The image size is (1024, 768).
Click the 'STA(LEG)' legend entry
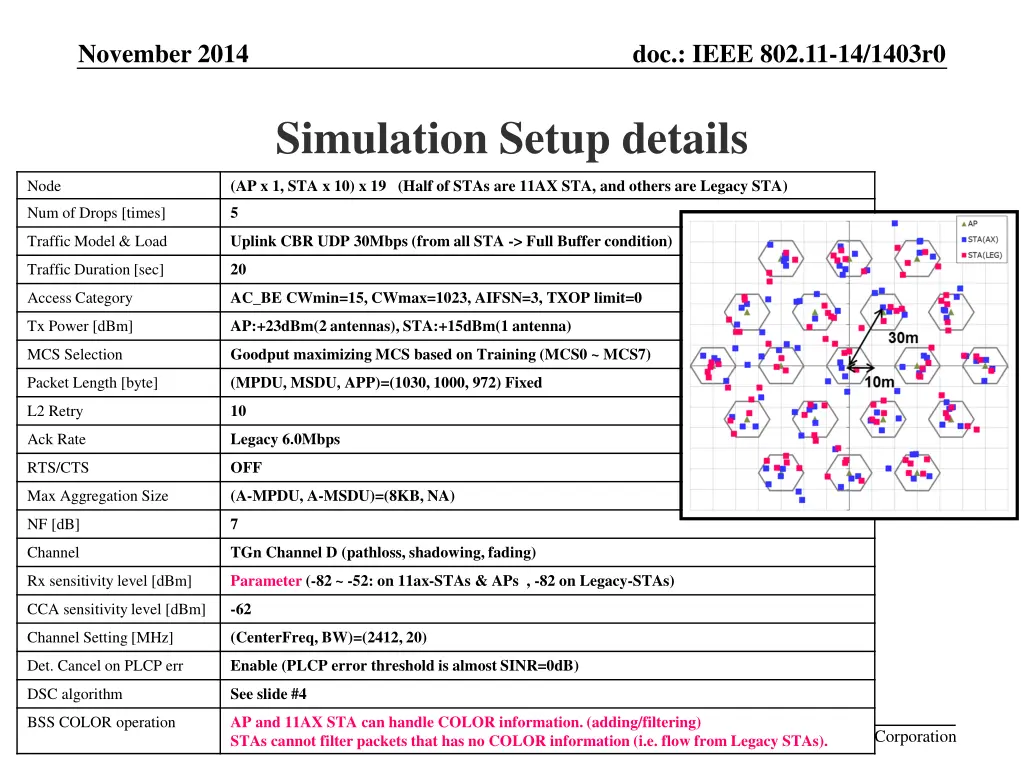point(982,255)
